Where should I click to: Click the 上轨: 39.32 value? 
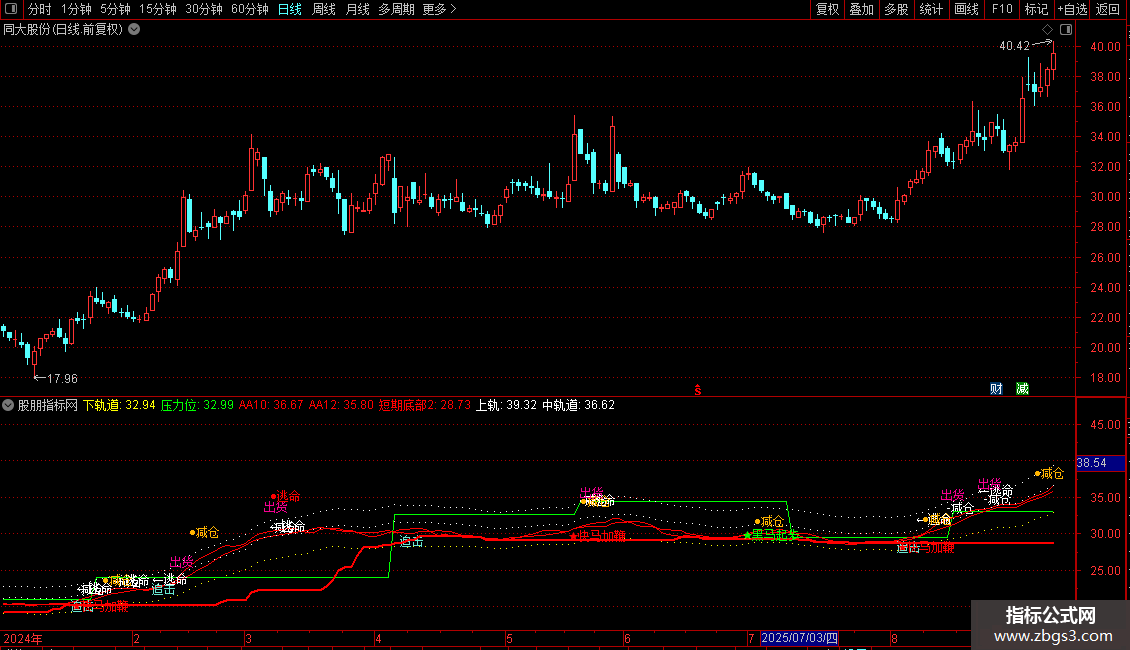(507, 405)
